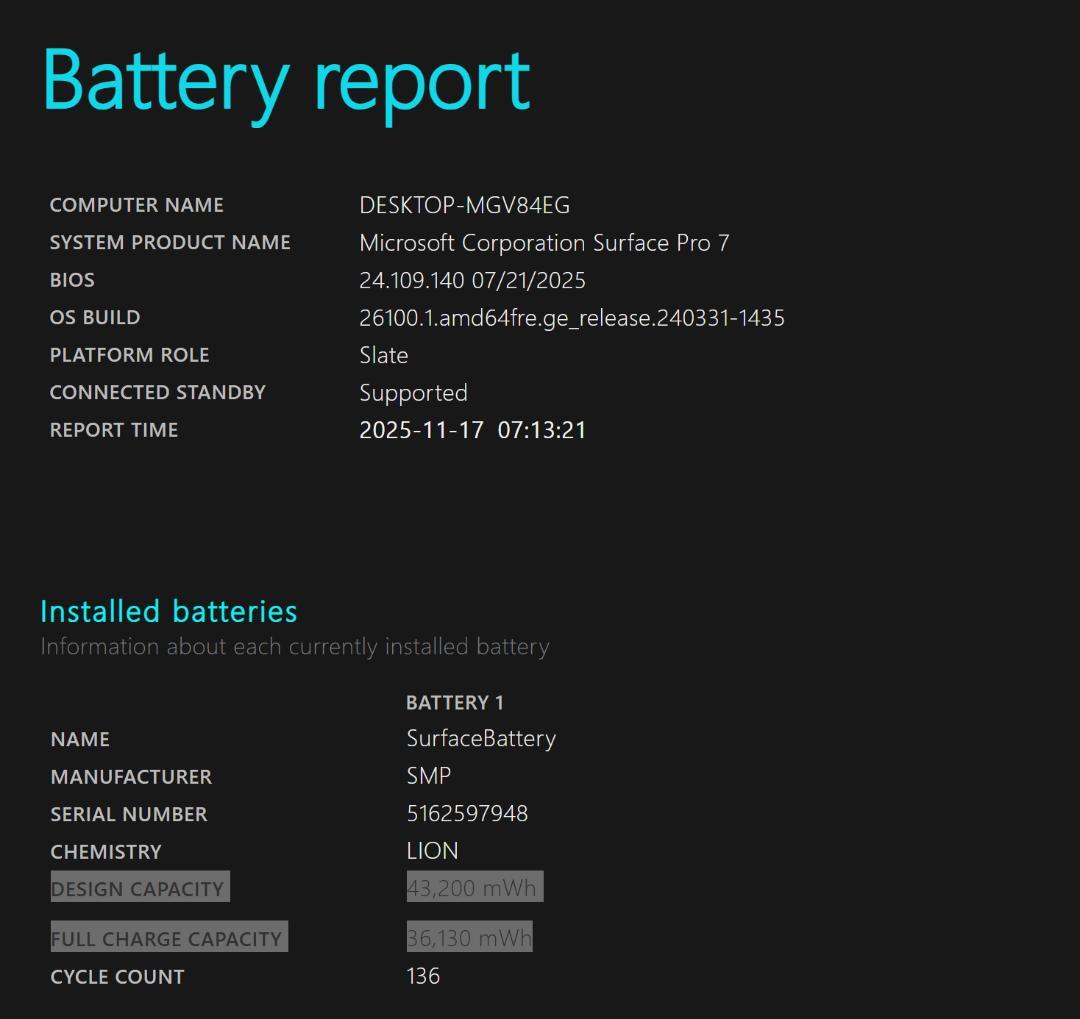Select the OS build string 26100.1.amd64fre
This screenshot has width=1080, height=1019.
pyautogui.click(x=571, y=318)
